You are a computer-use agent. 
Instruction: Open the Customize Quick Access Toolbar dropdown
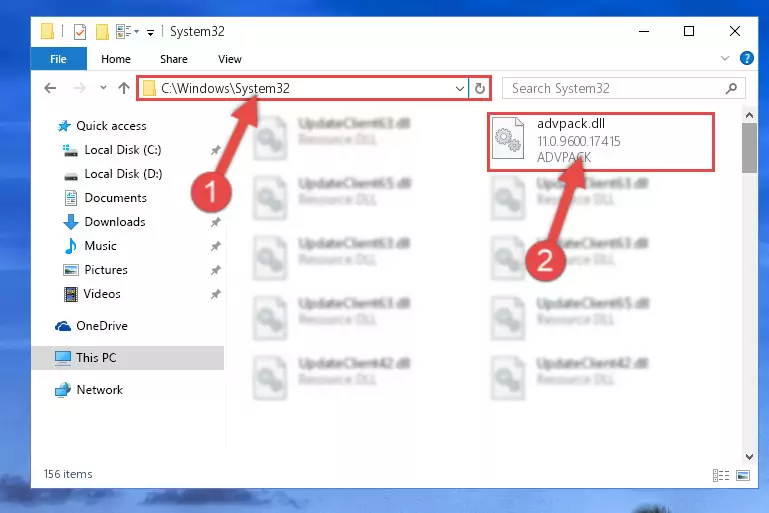click(x=150, y=33)
